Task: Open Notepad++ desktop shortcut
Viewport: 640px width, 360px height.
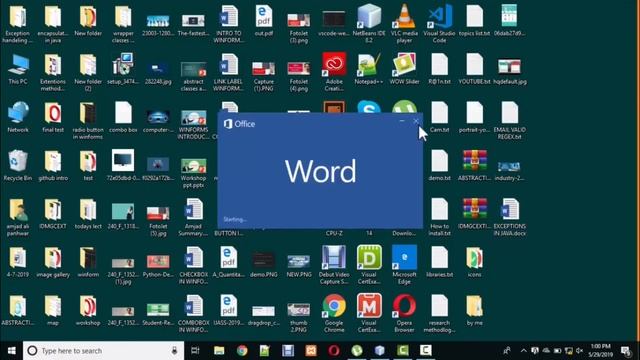Action: (x=369, y=69)
